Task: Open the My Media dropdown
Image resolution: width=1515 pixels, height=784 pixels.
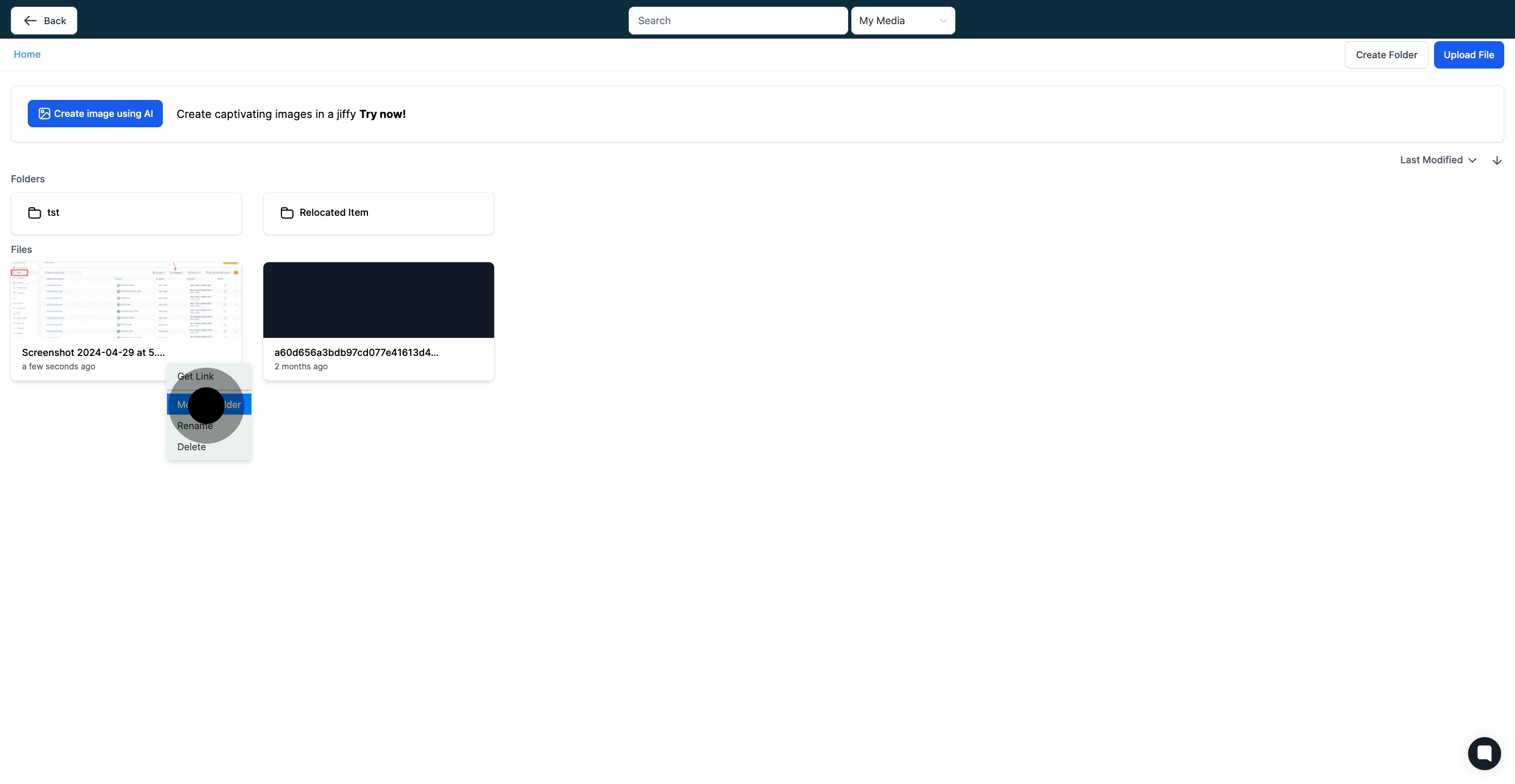Action: (903, 21)
